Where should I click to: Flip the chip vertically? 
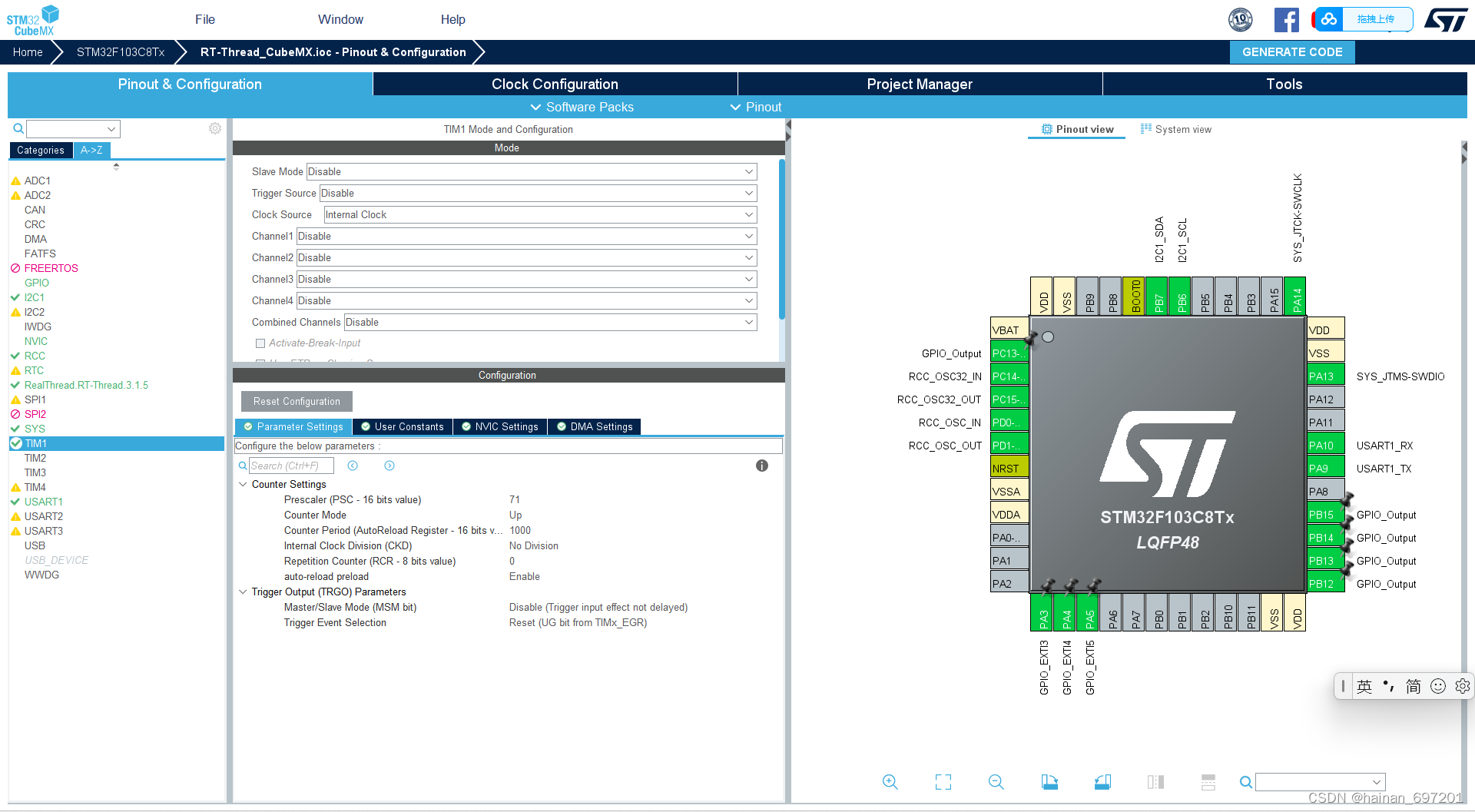[1208, 782]
